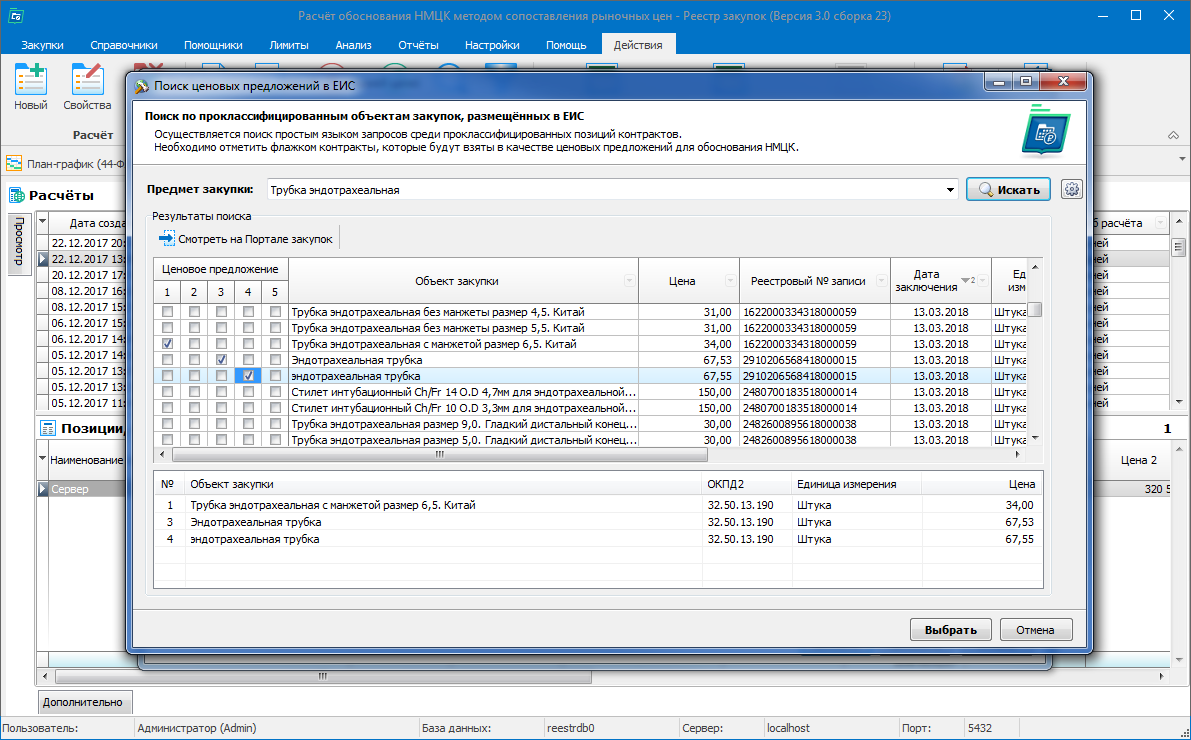Click scroll-down arrow of search results grid
The width and height of the screenshot is (1191, 740).
(1035, 438)
